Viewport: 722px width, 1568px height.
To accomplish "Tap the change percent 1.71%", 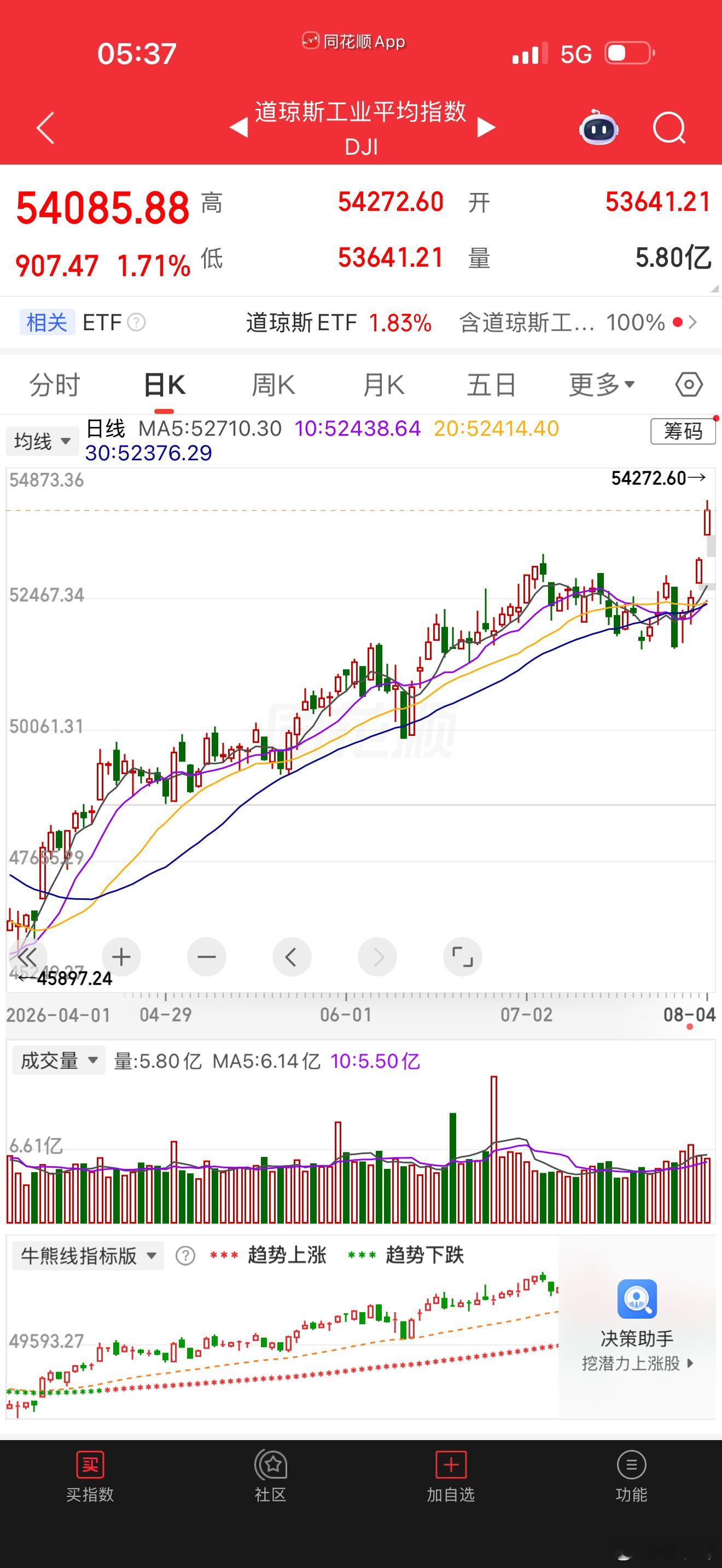I will pos(153,265).
